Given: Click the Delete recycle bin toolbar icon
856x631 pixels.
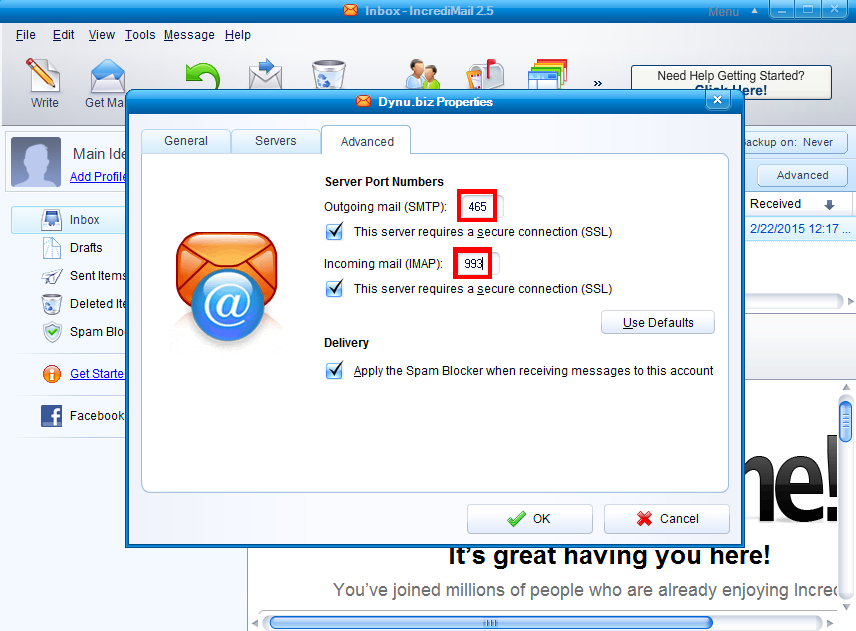Looking at the screenshot, I should [x=329, y=74].
